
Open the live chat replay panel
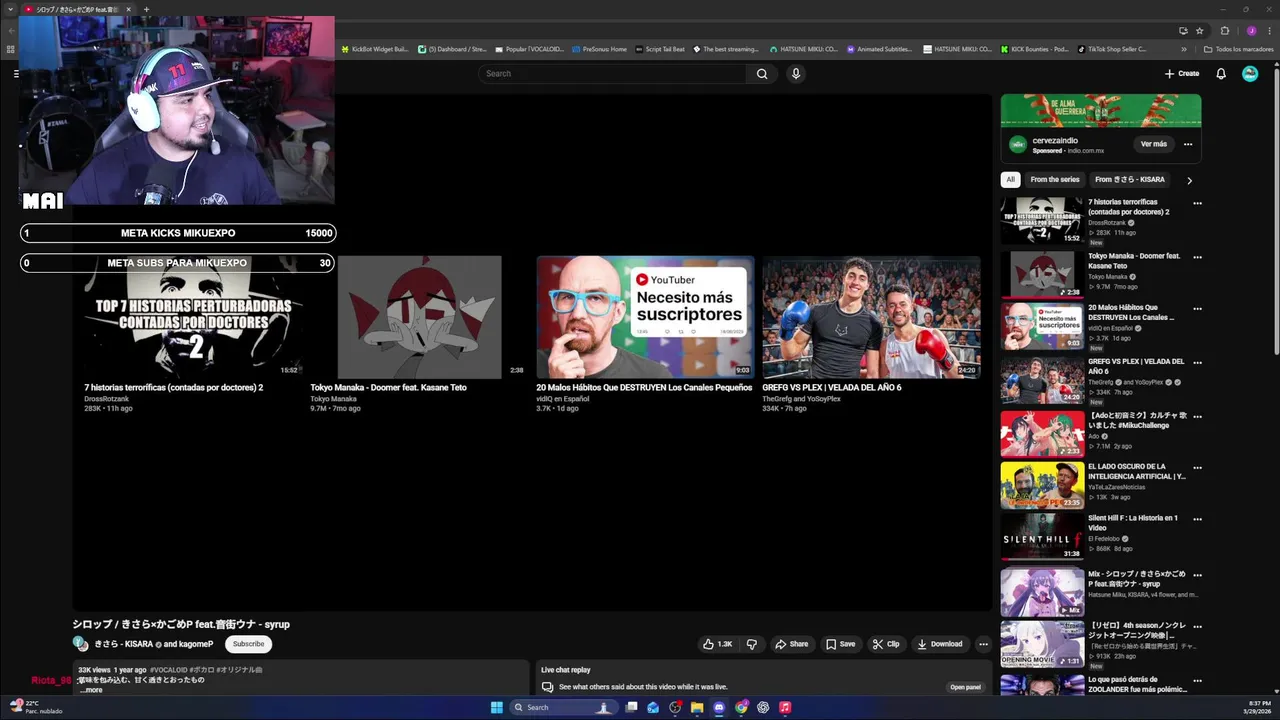point(965,687)
